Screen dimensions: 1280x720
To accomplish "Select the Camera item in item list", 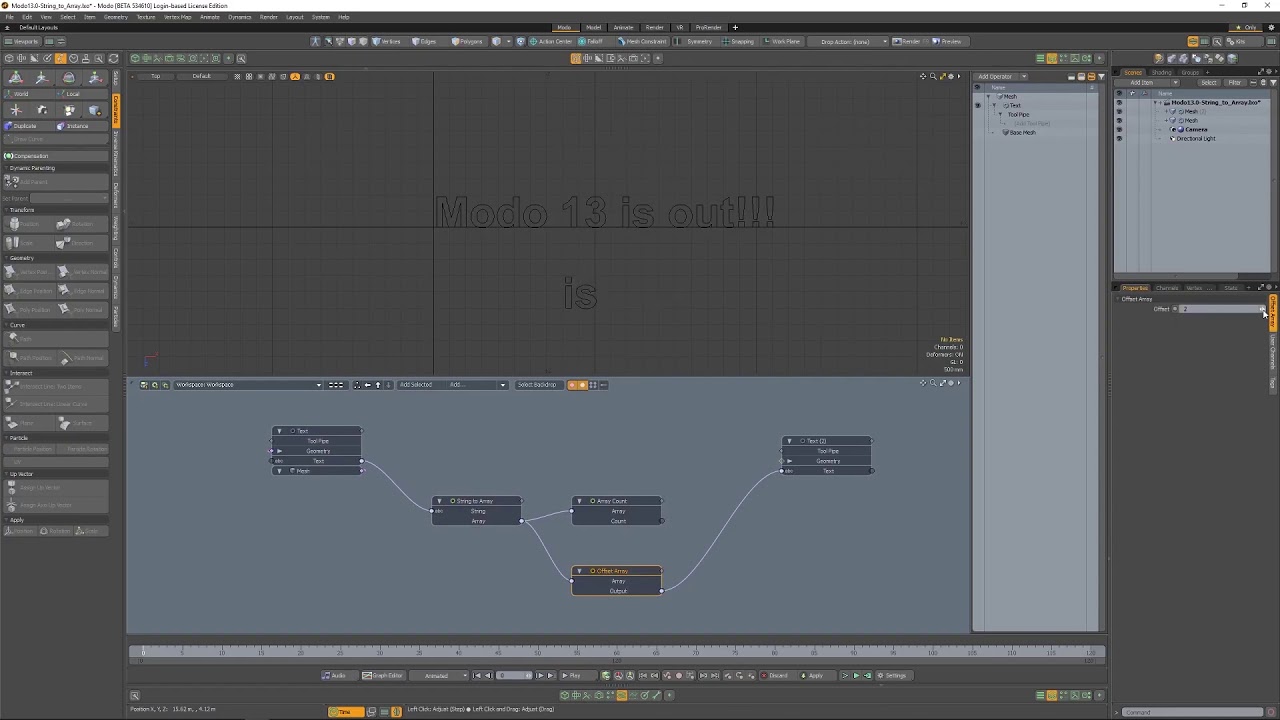I will 1195,130.
